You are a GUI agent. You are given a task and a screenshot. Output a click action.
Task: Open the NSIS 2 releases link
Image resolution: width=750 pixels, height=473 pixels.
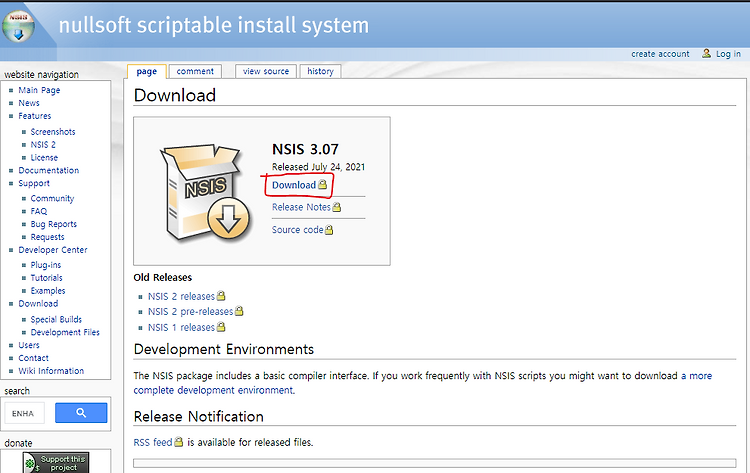(181, 297)
